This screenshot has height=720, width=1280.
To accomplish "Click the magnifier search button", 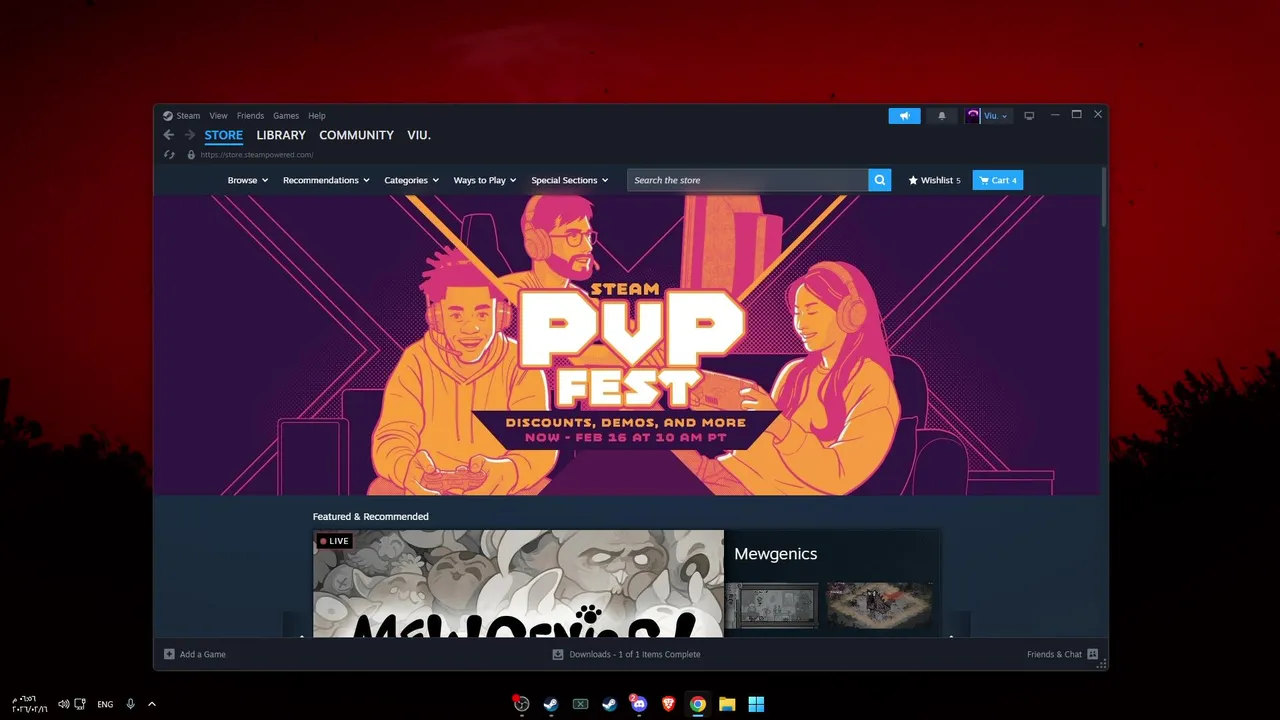I will click(880, 180).
